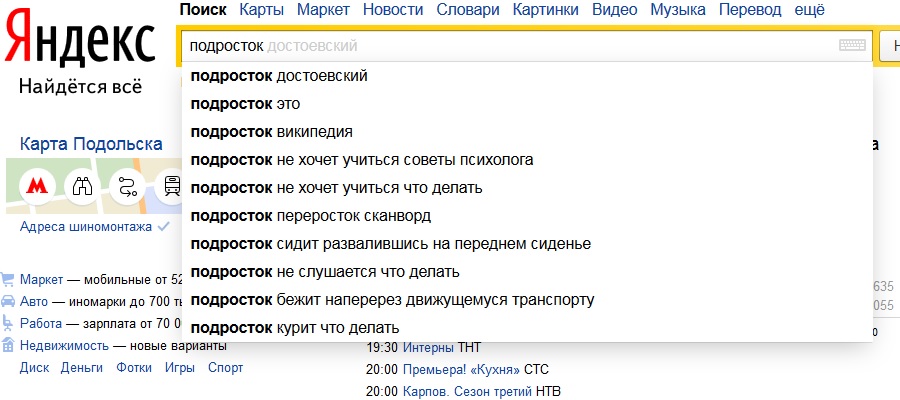Click the binoculars panorama icon
Viewport: 900px width, 400px height.
(81, 186)
